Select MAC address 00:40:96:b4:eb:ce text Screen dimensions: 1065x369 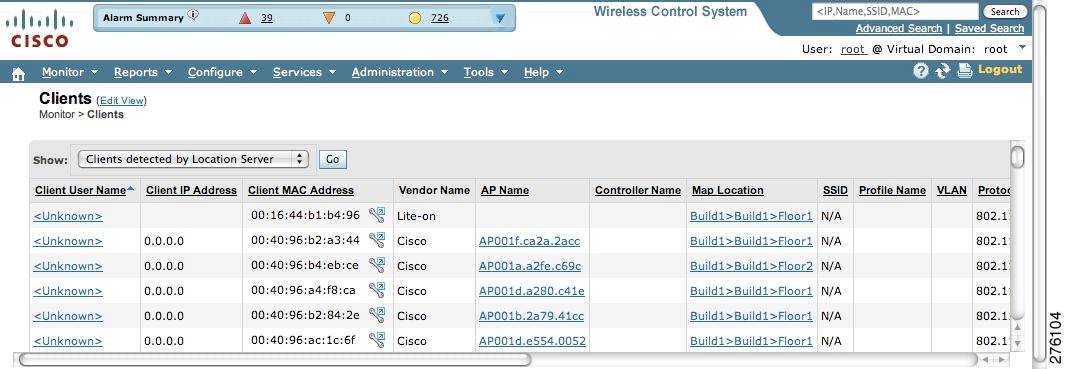tap(305, 266)
